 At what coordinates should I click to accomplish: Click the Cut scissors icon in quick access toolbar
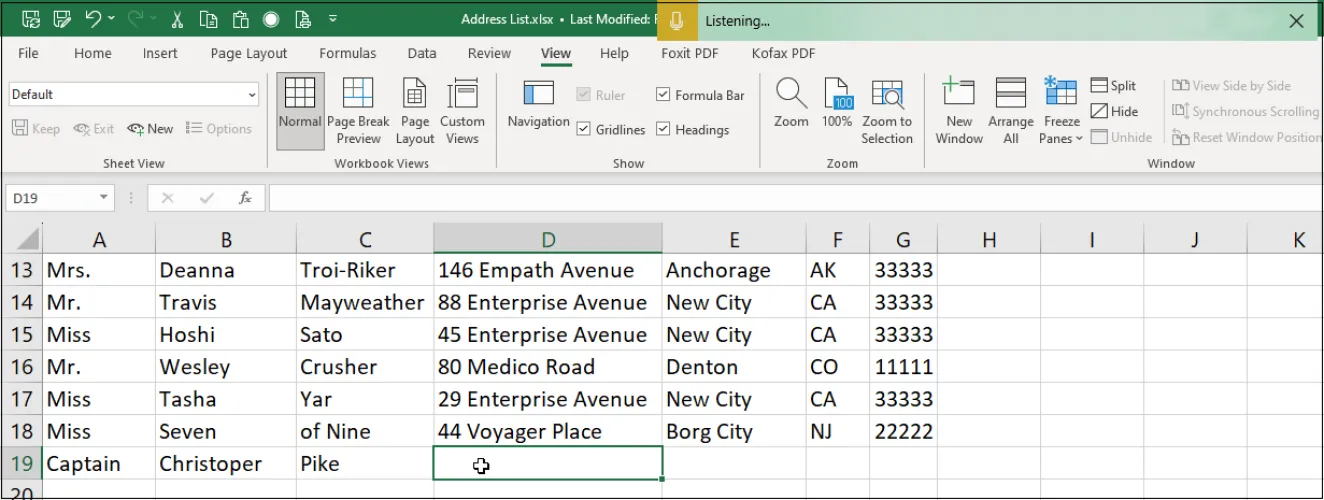click(x=177, y=19)
